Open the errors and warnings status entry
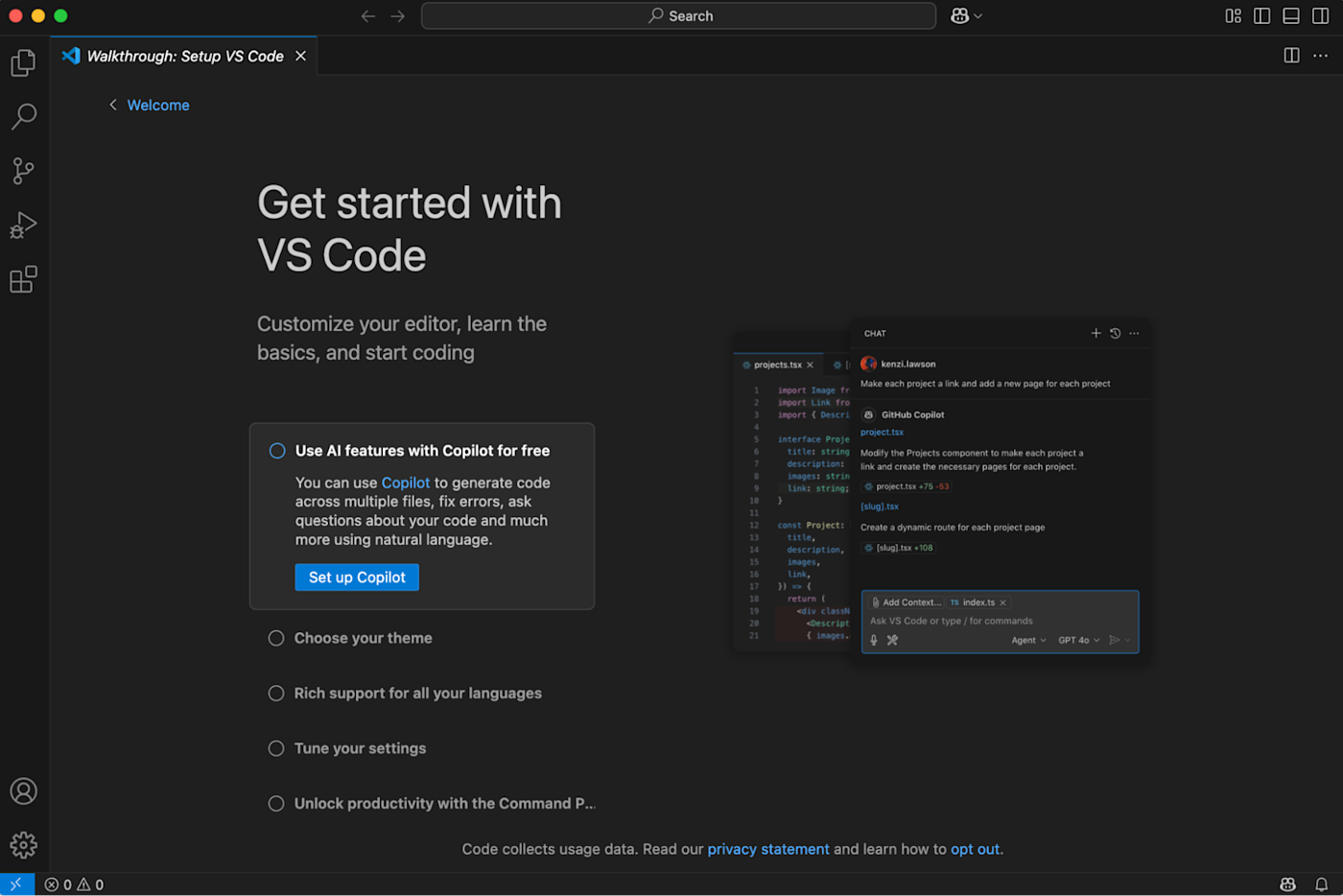Screen dimensions: 1343x896 pos(75,884)
